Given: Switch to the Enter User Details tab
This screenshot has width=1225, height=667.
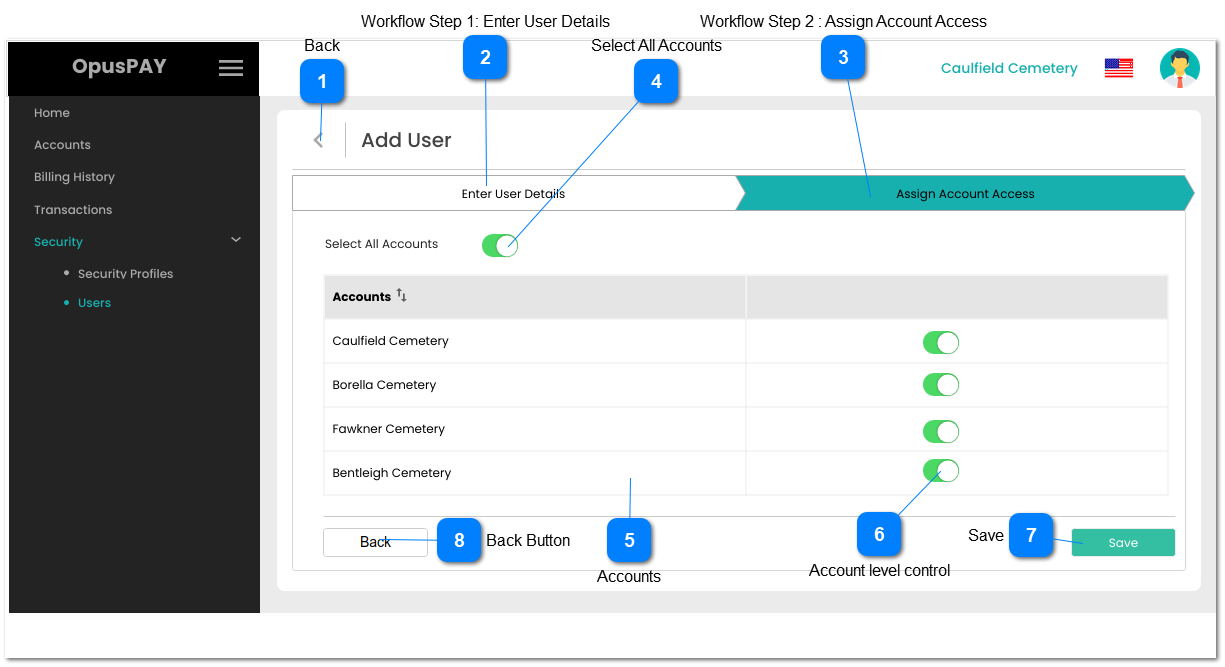Looking at the screenshot, I should pos(514,193).
